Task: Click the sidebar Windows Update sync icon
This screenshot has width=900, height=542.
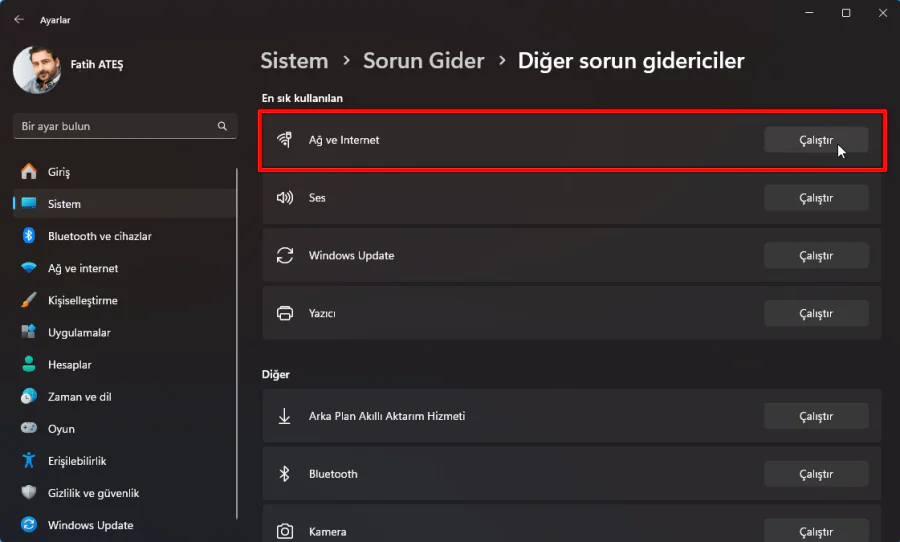Action: click(29, 524)
